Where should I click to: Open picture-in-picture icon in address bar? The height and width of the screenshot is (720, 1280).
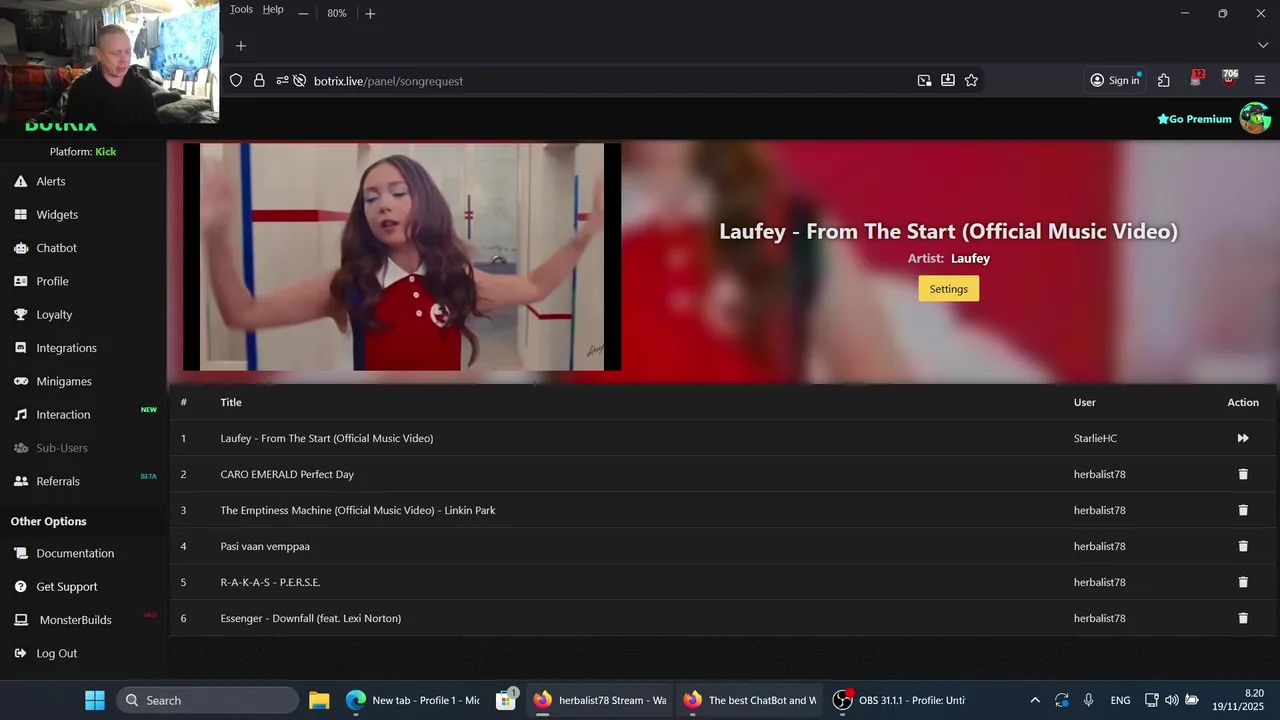click(x=924, y=81)
